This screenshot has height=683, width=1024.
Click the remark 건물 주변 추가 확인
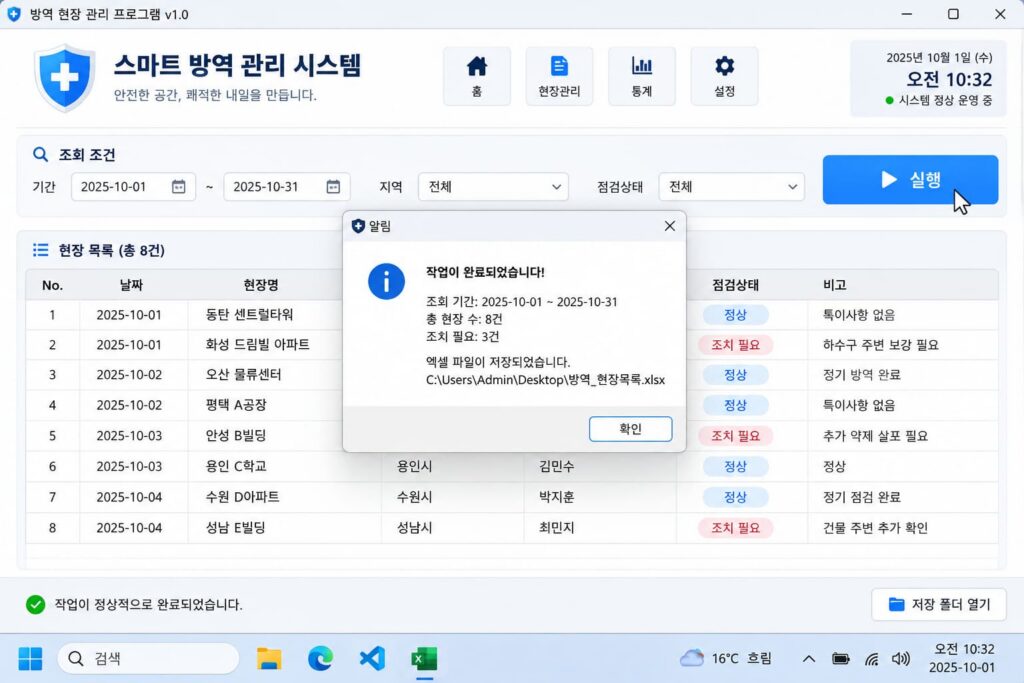coord(875,528)
